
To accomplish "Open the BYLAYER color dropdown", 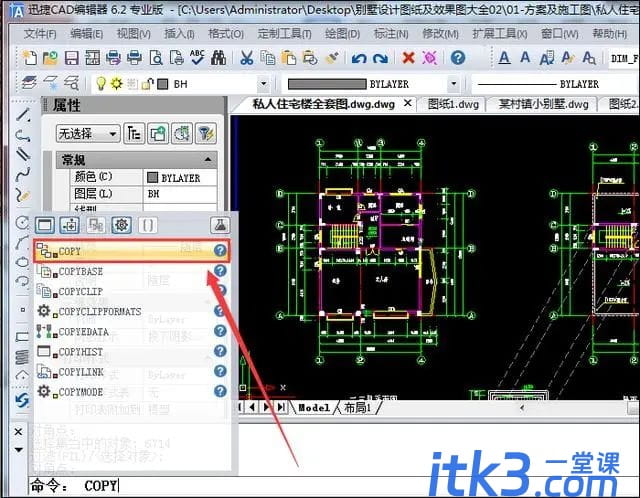I will [x=453, y=84].
